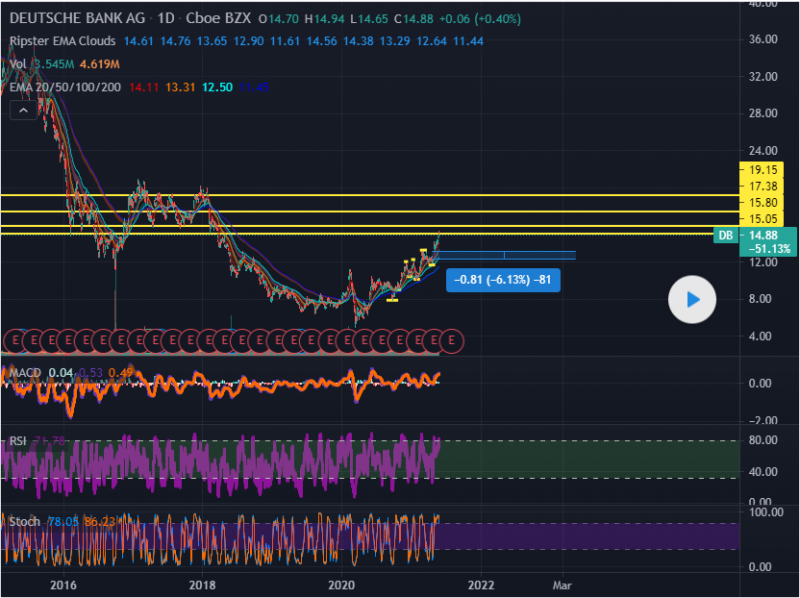
Task: Select the EMA 20/50/100/200 indicator label
Action: (x=62, y=87)
